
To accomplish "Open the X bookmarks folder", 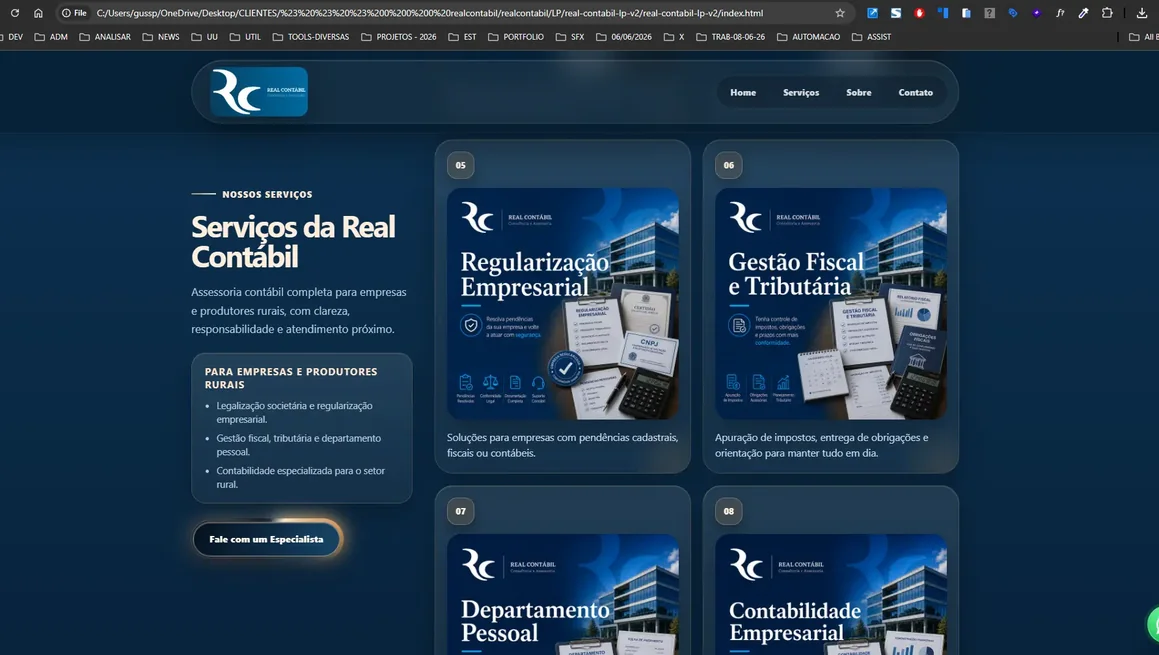I will 674,37.
